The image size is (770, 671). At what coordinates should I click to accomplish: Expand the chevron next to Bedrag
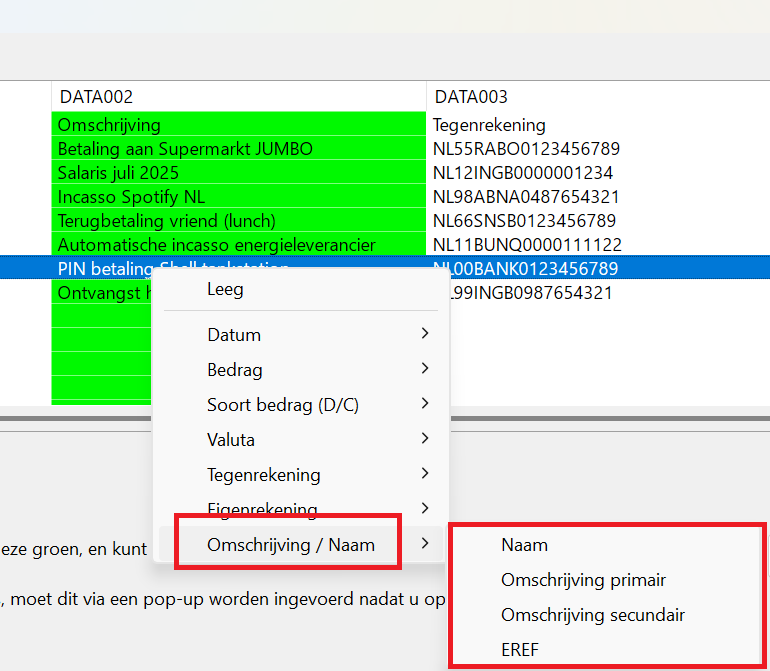tap(425, 368)
